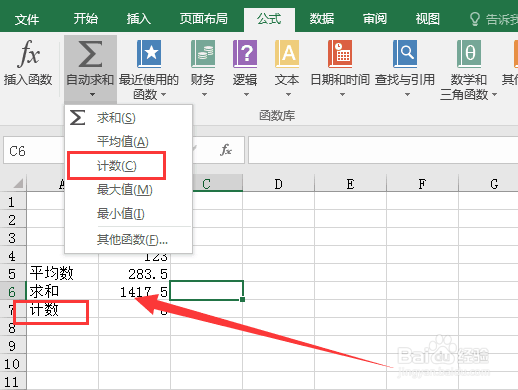Click cell containing 求和
518x390 pixels.
click(x=63, y=291)
